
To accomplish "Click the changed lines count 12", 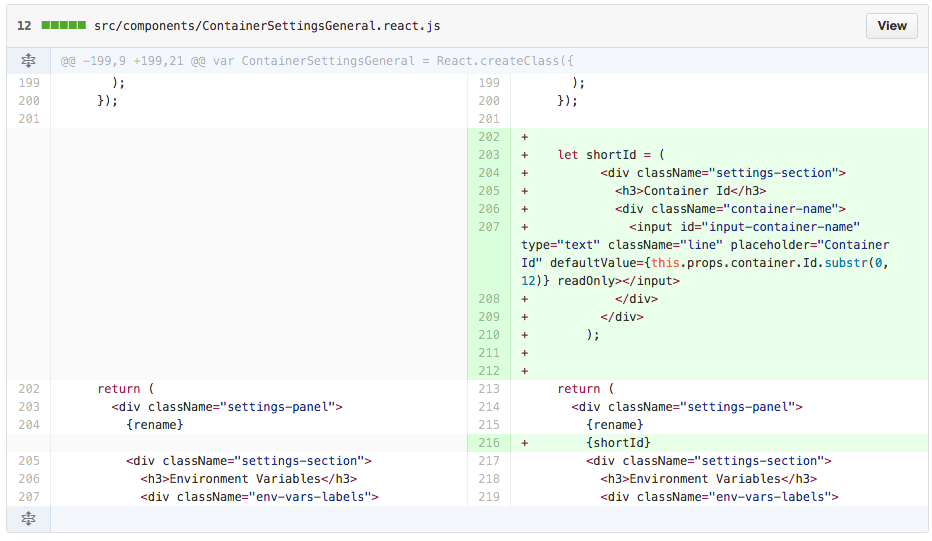I will click(24, 25).
